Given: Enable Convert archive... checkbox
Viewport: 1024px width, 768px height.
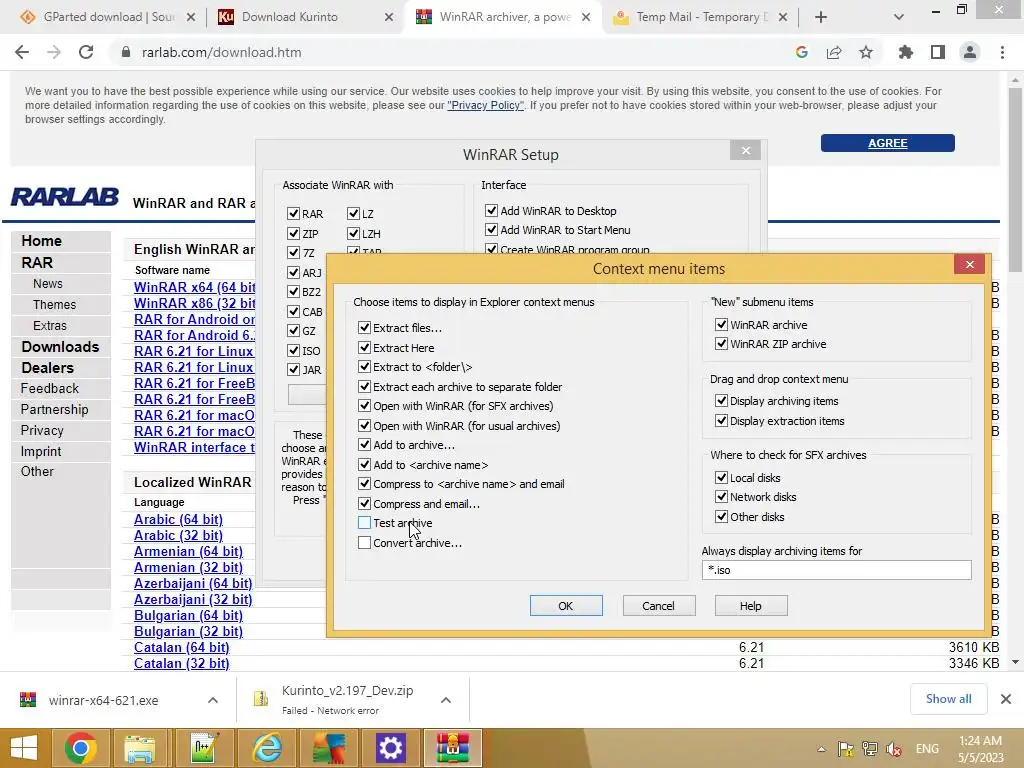Looking at the screenshot, I should coord(364,542).
